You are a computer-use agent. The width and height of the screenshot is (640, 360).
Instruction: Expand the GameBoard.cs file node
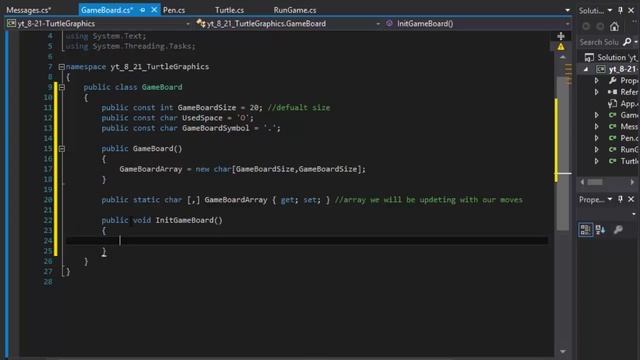[x=597, y=116]
